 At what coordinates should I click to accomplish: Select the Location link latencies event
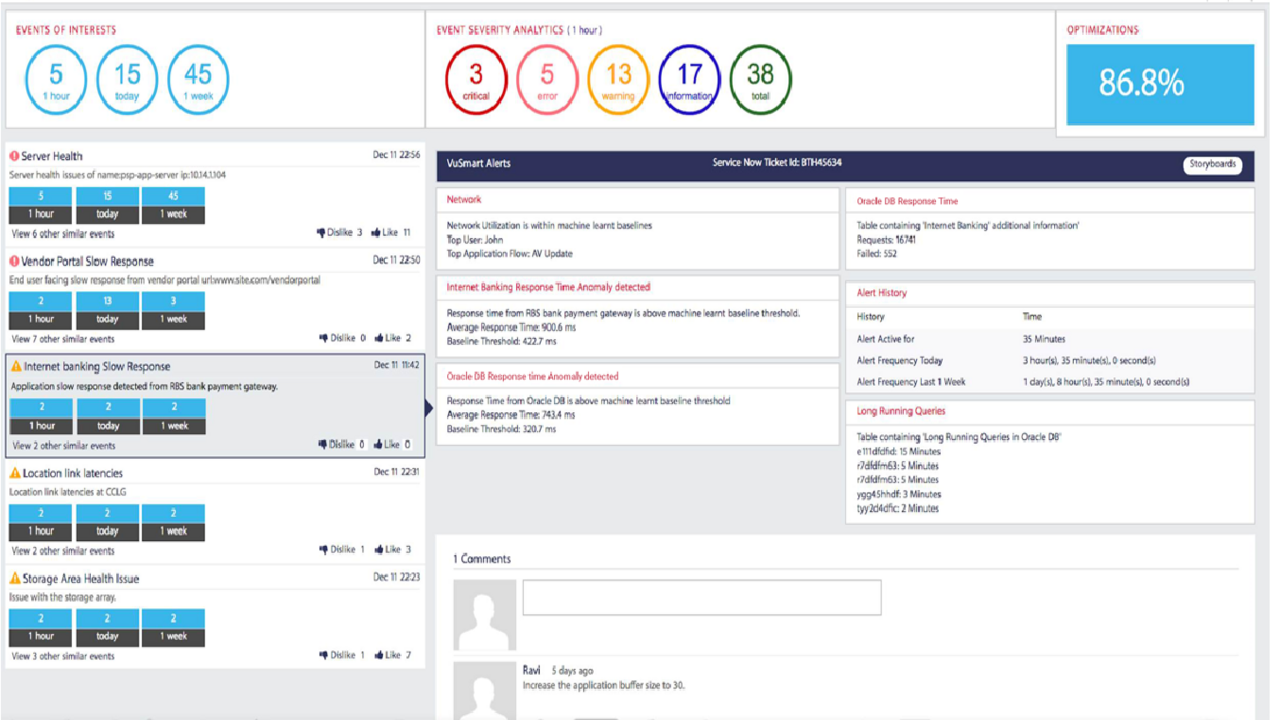[72, 473]
